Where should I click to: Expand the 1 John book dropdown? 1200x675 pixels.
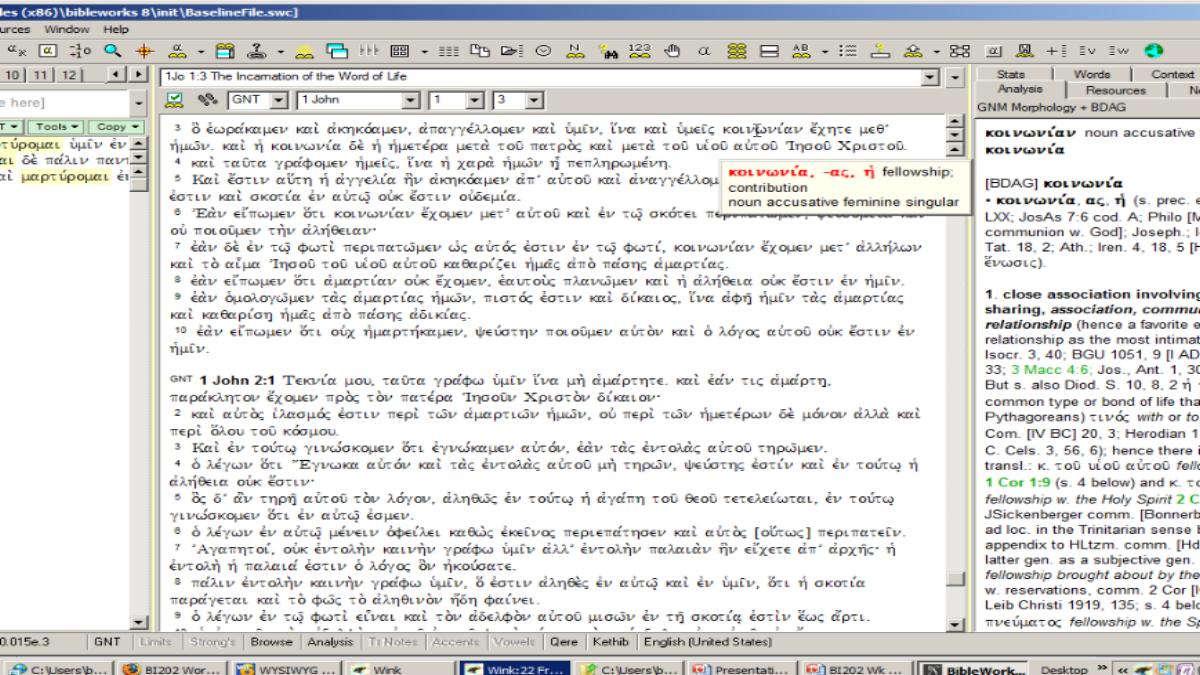(x=410, y=100)
